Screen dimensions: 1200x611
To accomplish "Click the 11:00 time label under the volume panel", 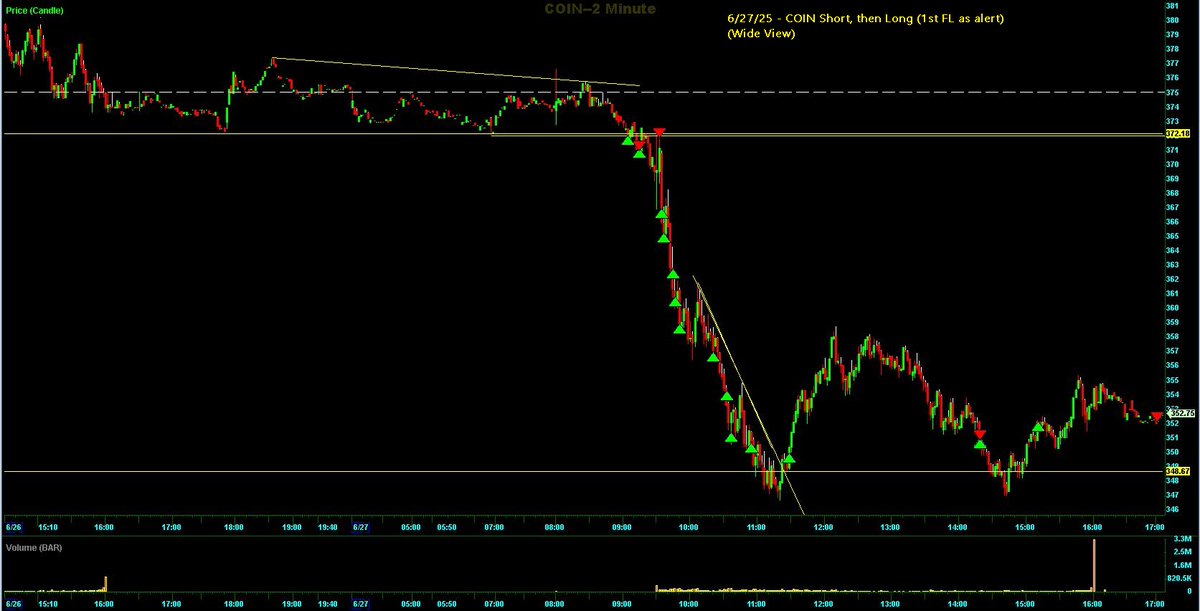I will [x=756, y=603].
